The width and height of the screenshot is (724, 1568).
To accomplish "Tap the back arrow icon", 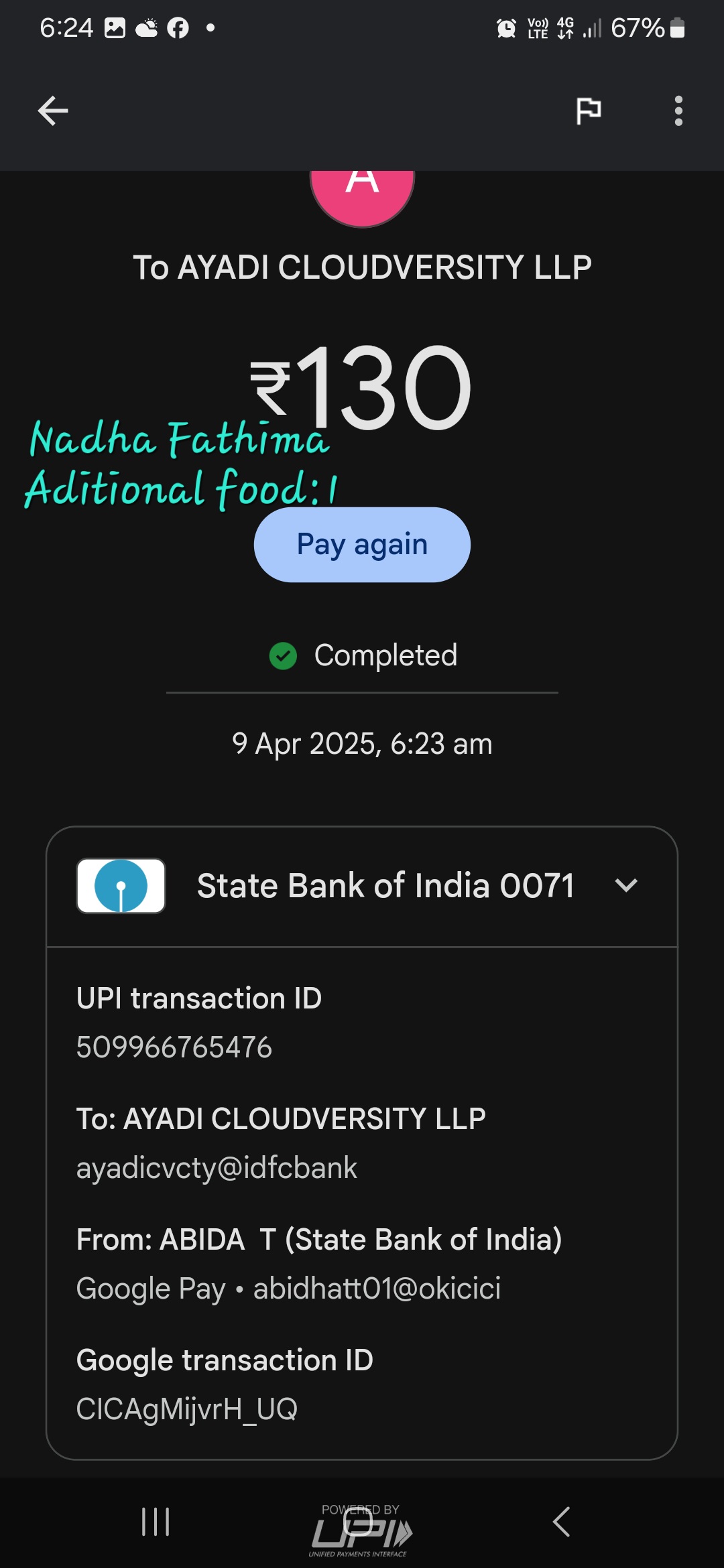I will [53, 111].
